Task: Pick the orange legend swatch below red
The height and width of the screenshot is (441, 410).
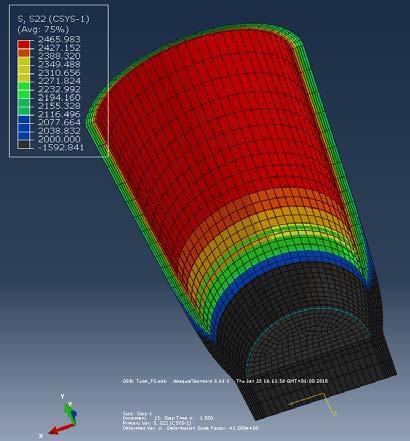Action: pos(24,53)
